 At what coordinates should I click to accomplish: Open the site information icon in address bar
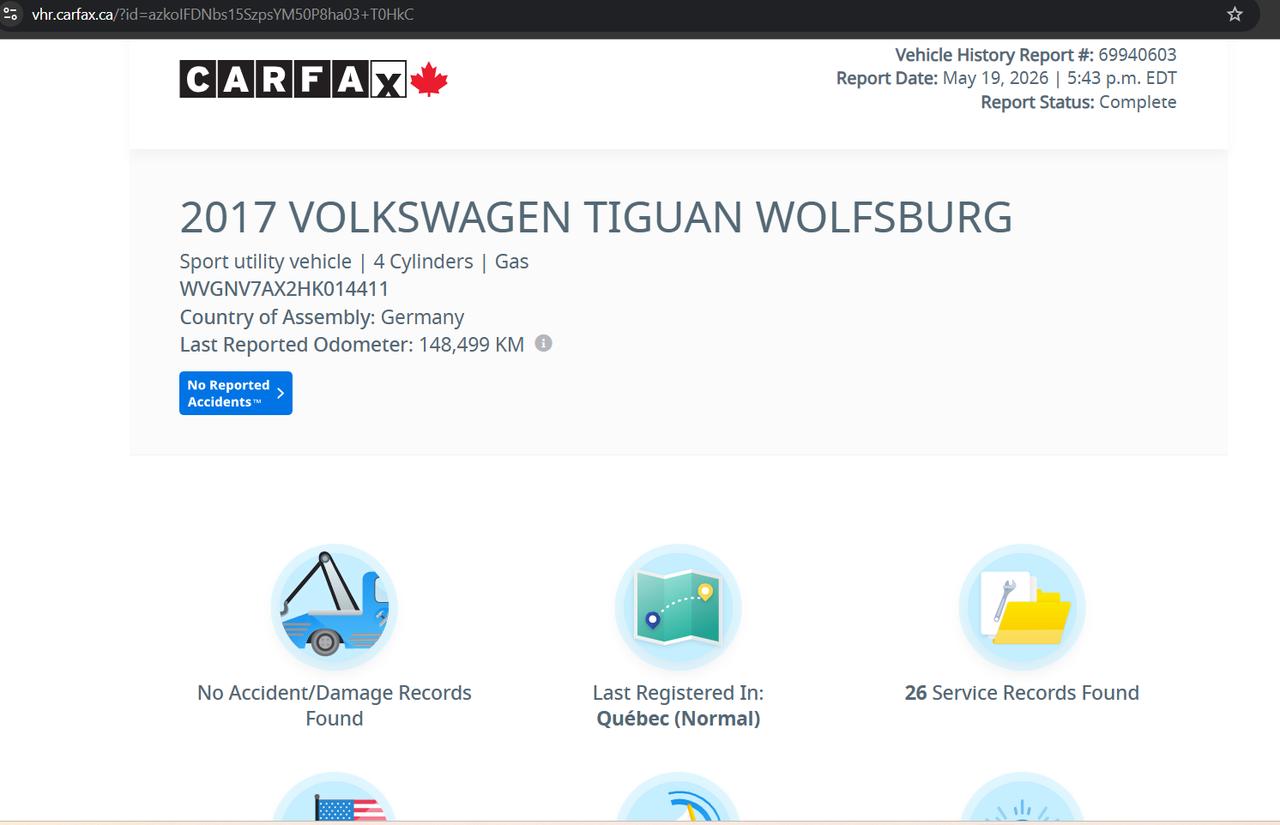[x=11, y=14]
